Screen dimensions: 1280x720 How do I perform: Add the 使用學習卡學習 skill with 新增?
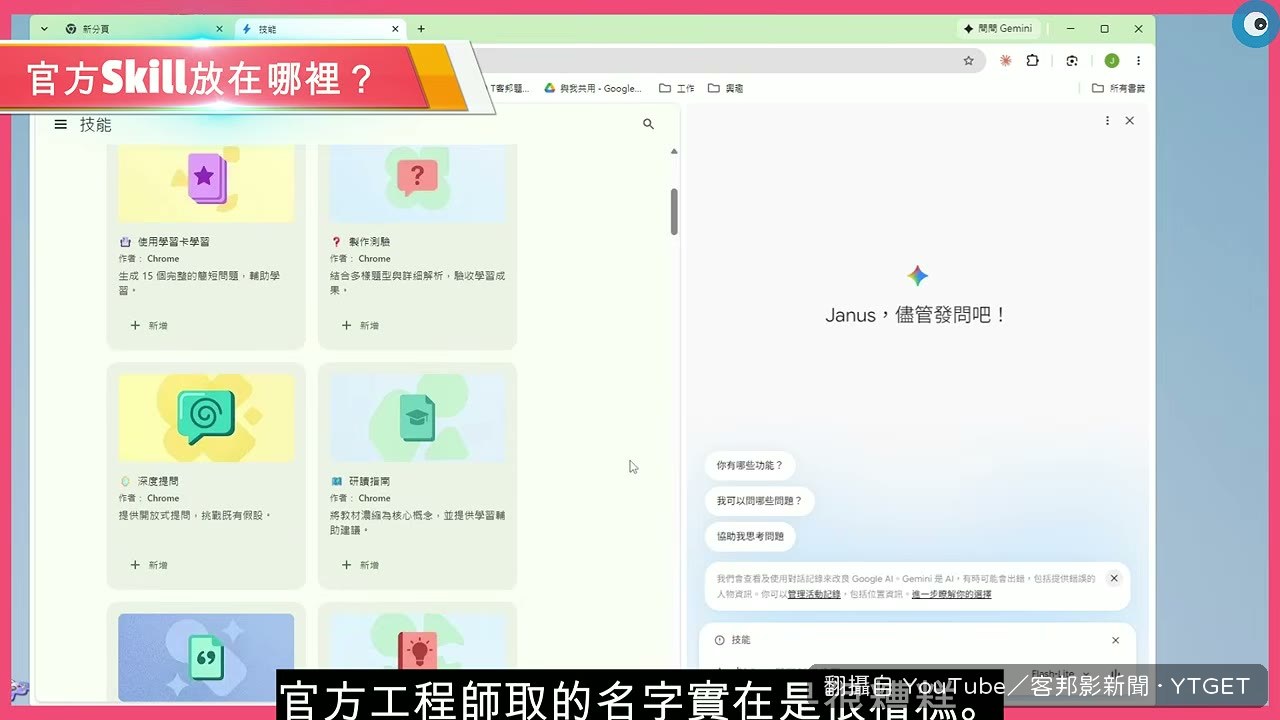149,325
